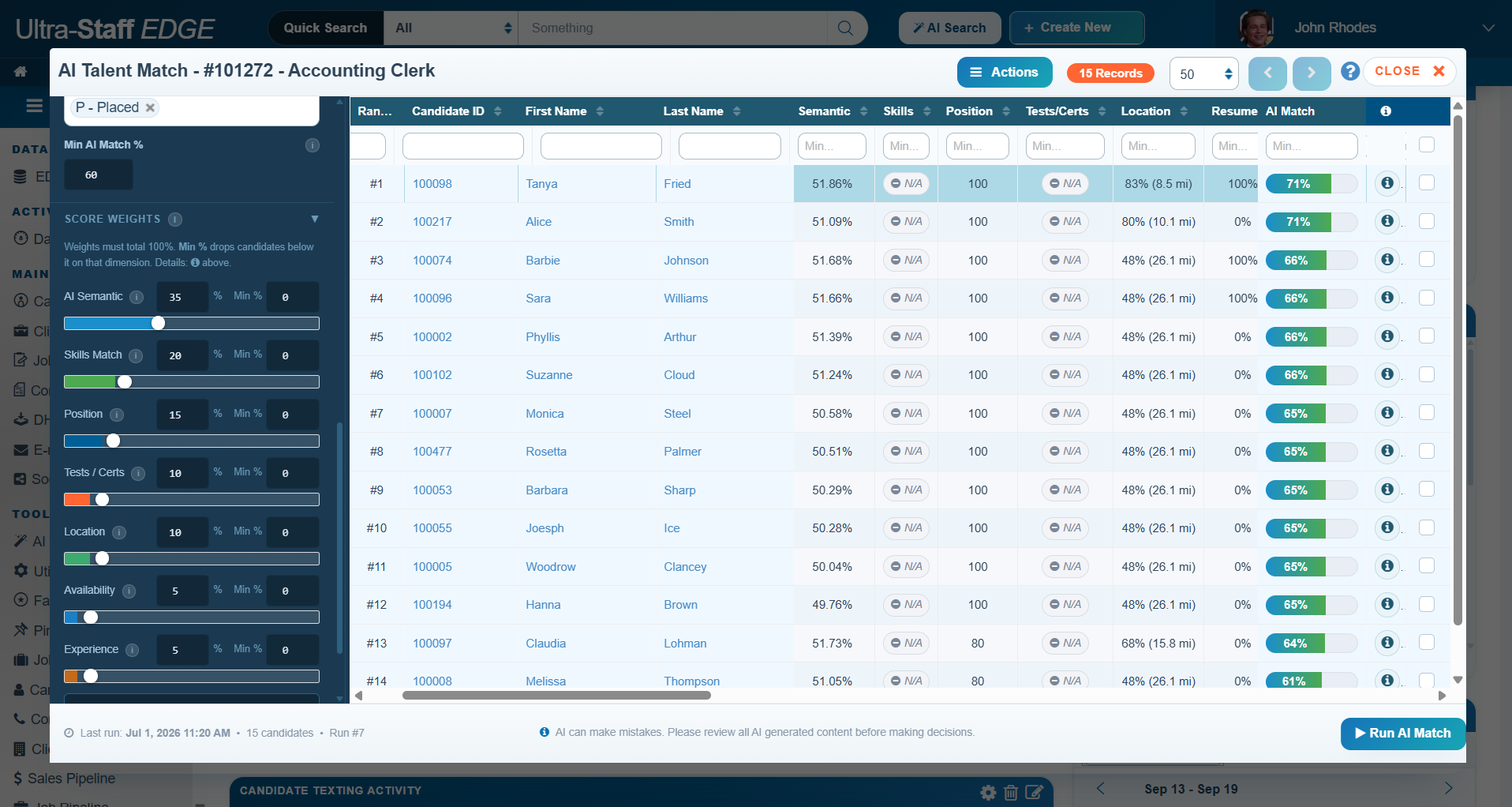Open match details for Tanya Fried
Viewport: 1512px width, 807px height.
pos(1387,183)
